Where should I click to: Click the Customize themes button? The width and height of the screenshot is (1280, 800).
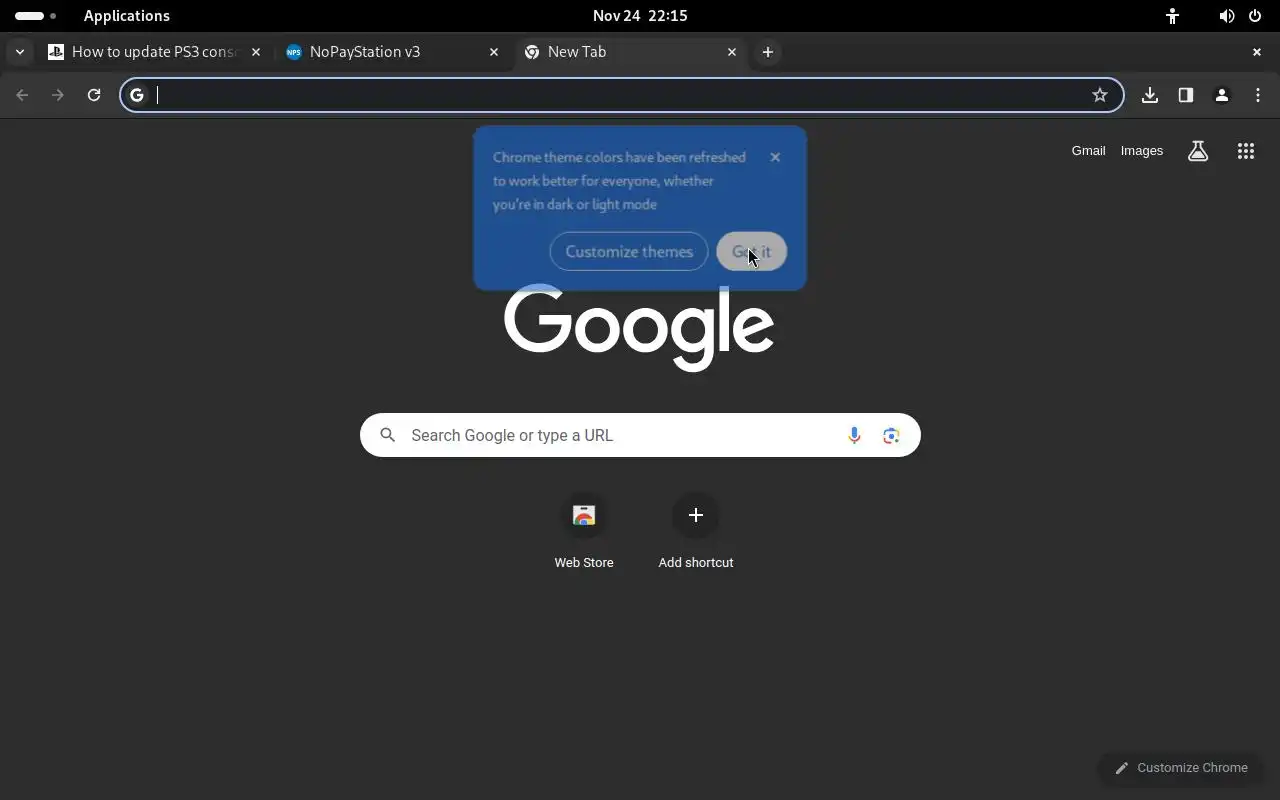629,251
